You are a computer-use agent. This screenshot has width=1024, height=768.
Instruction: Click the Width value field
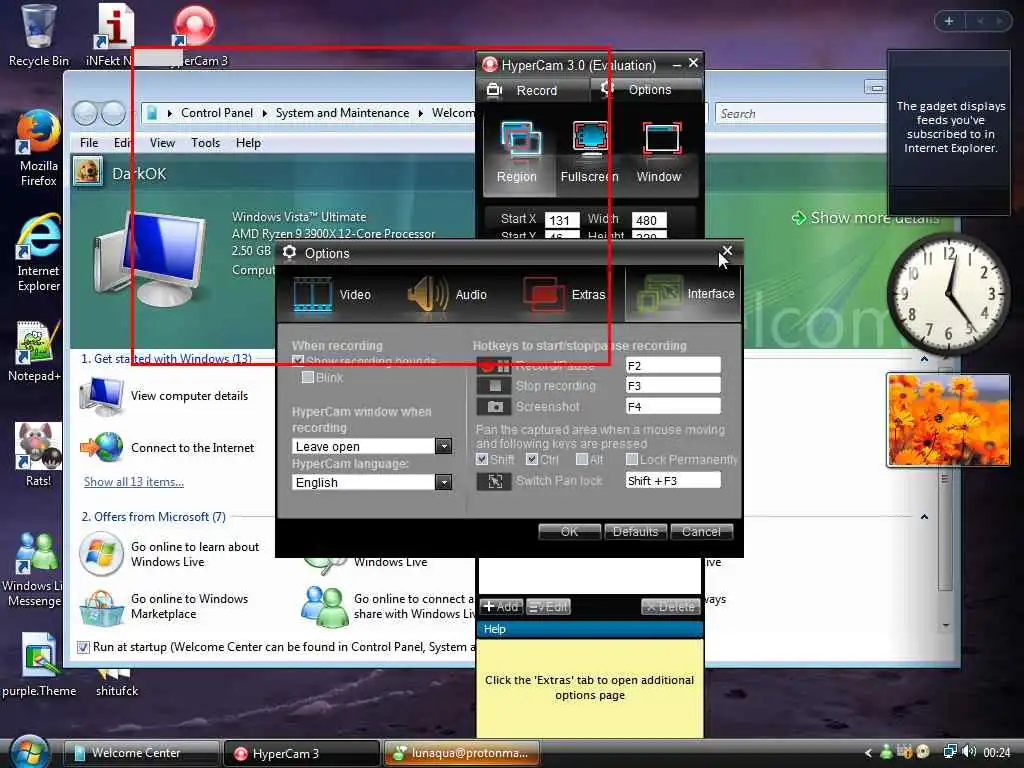[x=649, y=220]
